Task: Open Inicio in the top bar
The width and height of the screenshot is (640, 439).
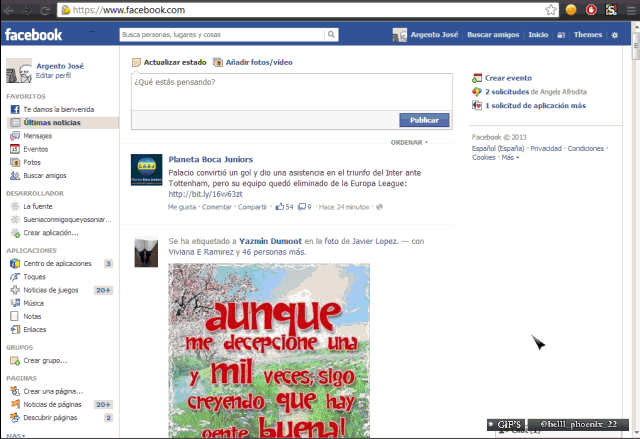Action: (x=538, y=35)
